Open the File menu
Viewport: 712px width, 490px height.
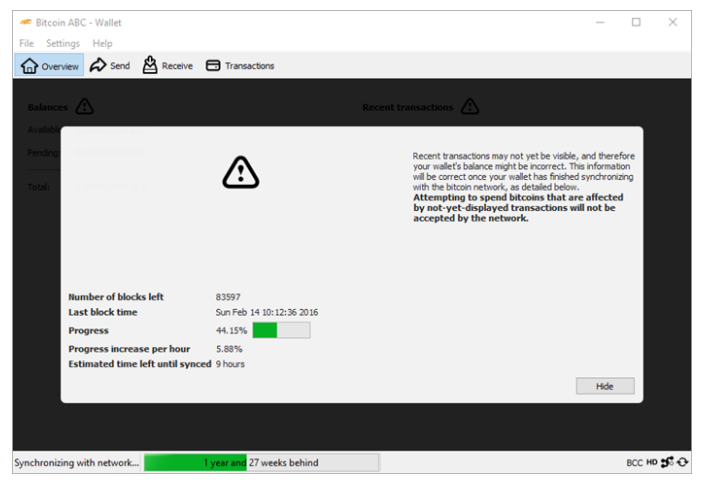(x=26, y=43)
